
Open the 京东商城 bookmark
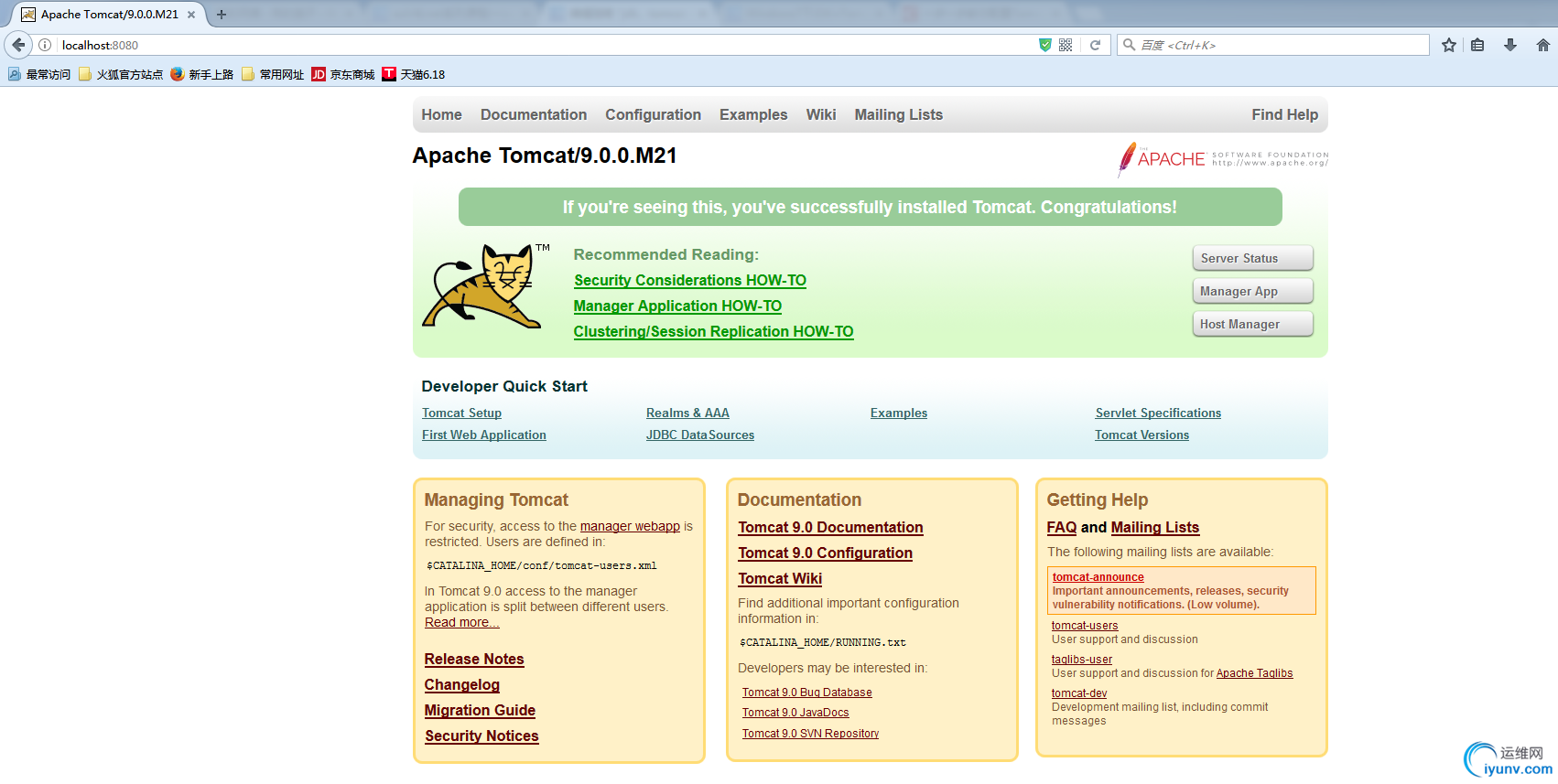tap(343, 75)
